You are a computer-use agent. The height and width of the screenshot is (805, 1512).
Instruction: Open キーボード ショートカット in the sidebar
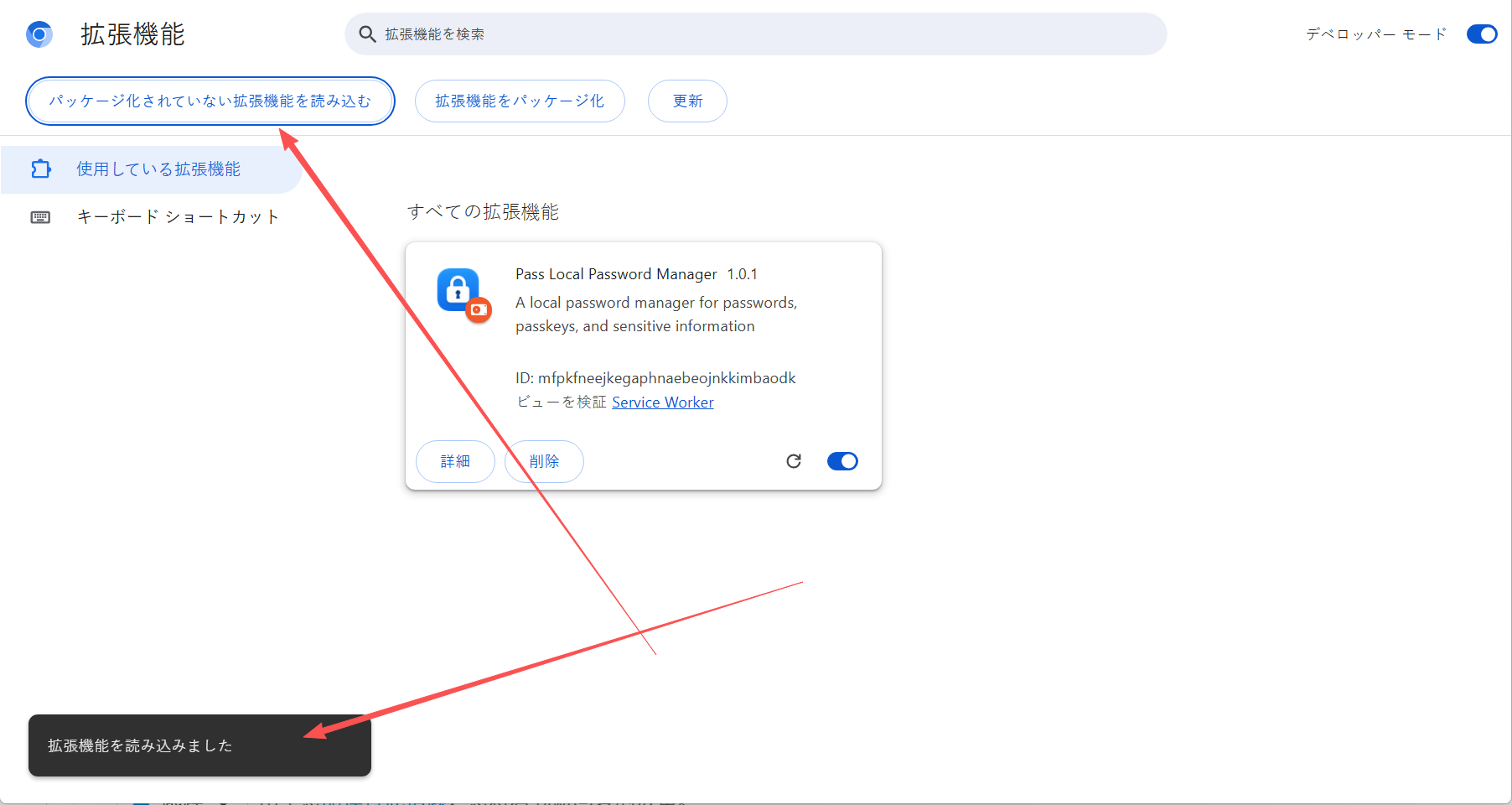pos(151,217)
